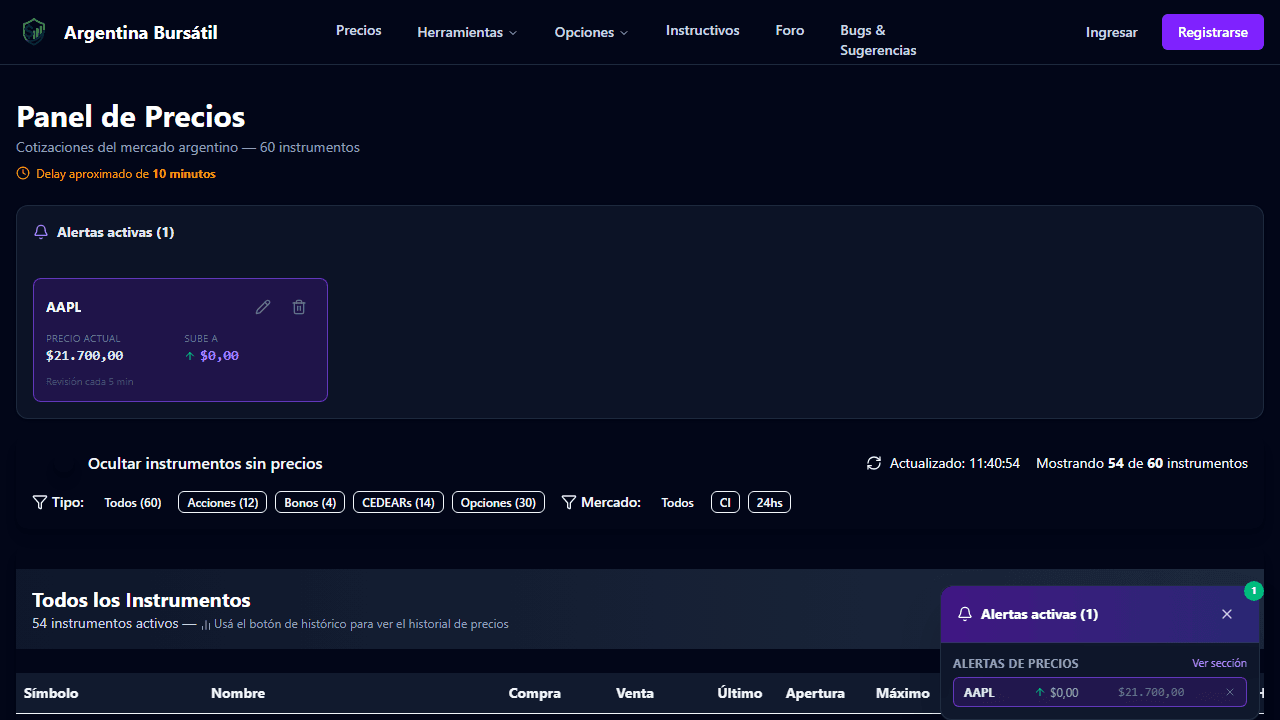The height and width of the screenshot is (720, 1280).
Task: Select Tipo filter Todos (60)
Action: click(133, 502)
